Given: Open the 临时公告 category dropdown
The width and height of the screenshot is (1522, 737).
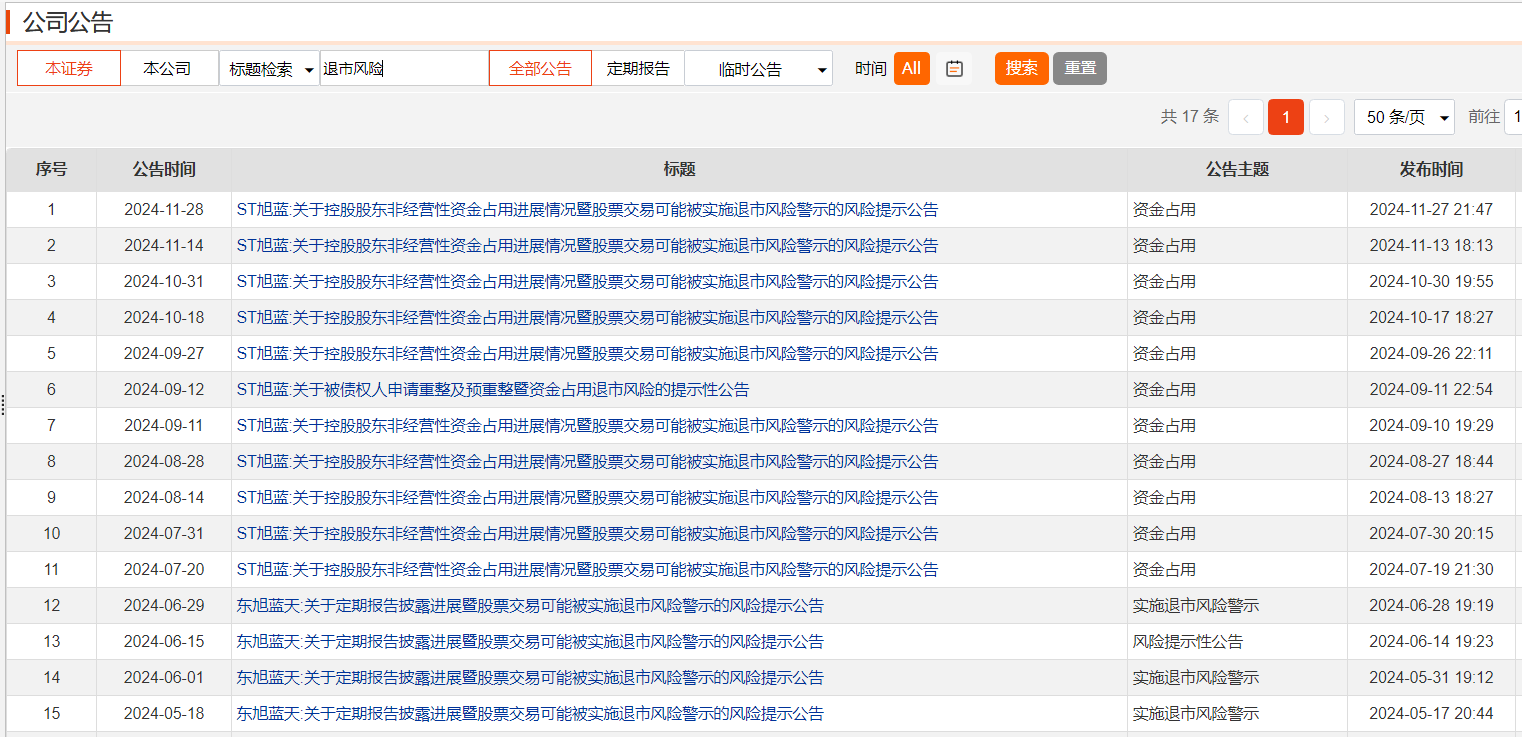Looking at the screenshot, I should click(758, 68).
